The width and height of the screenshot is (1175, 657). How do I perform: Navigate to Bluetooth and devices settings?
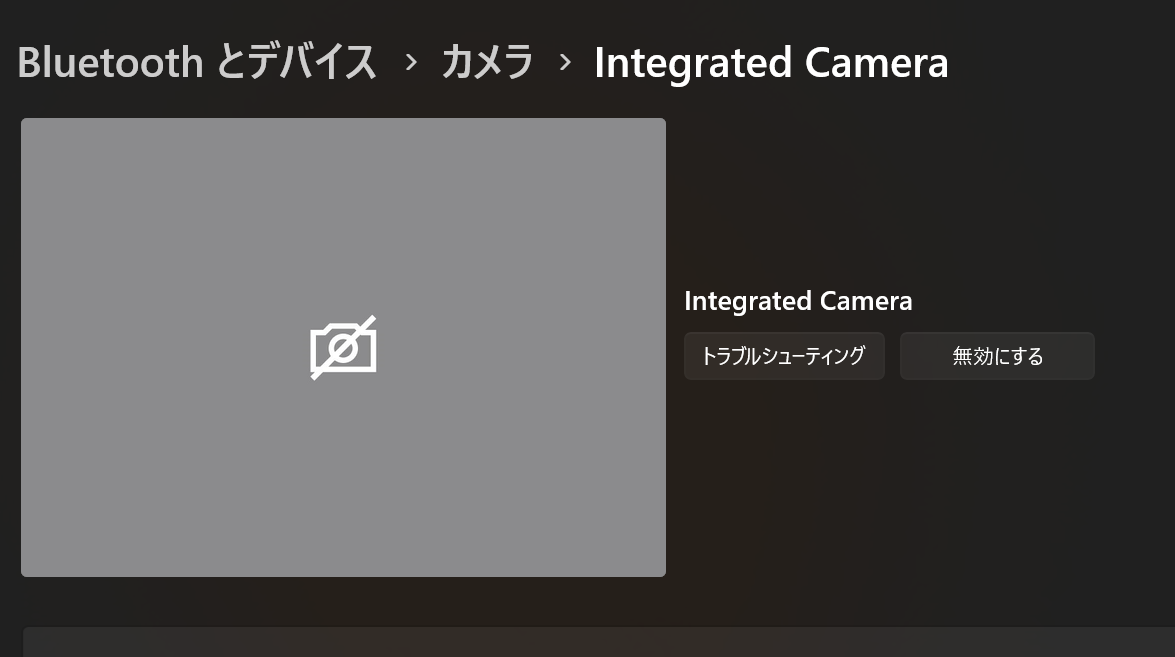(x=197, y=62)
